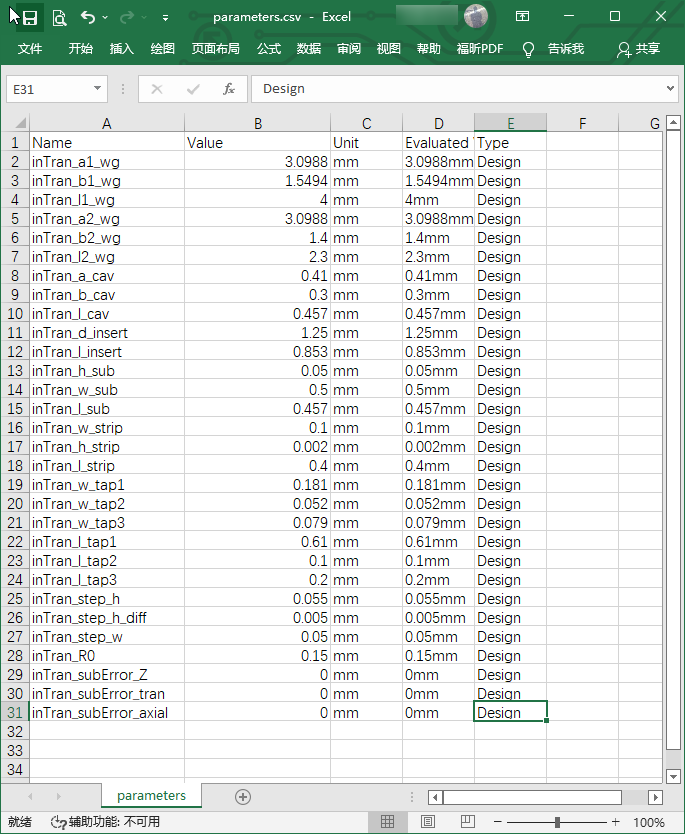Click cell inTran_a1_wg
This screenshot has width=685, height=834.
pos(107,162)
